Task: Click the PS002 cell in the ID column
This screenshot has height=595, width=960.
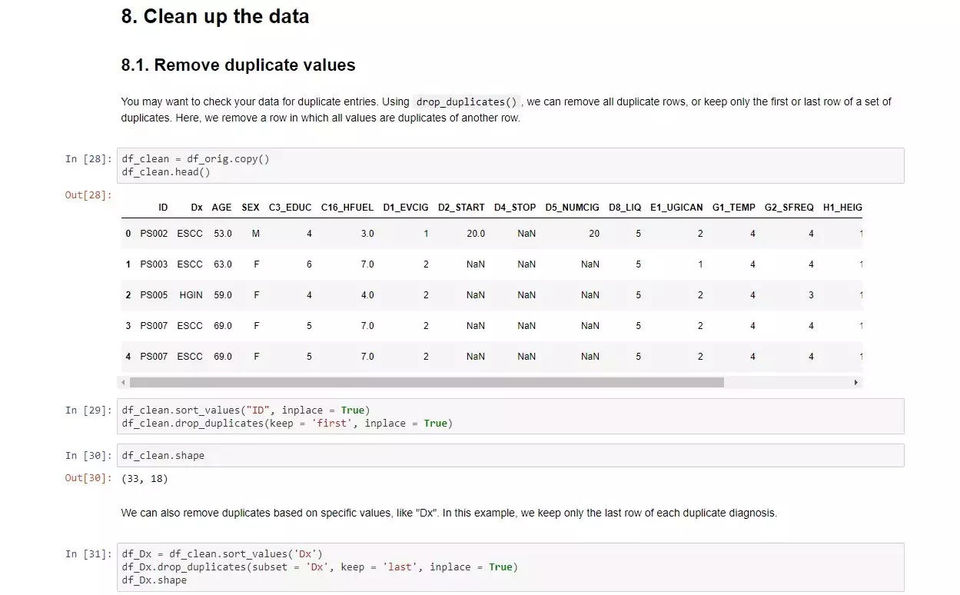Action: tap(154, 234)
